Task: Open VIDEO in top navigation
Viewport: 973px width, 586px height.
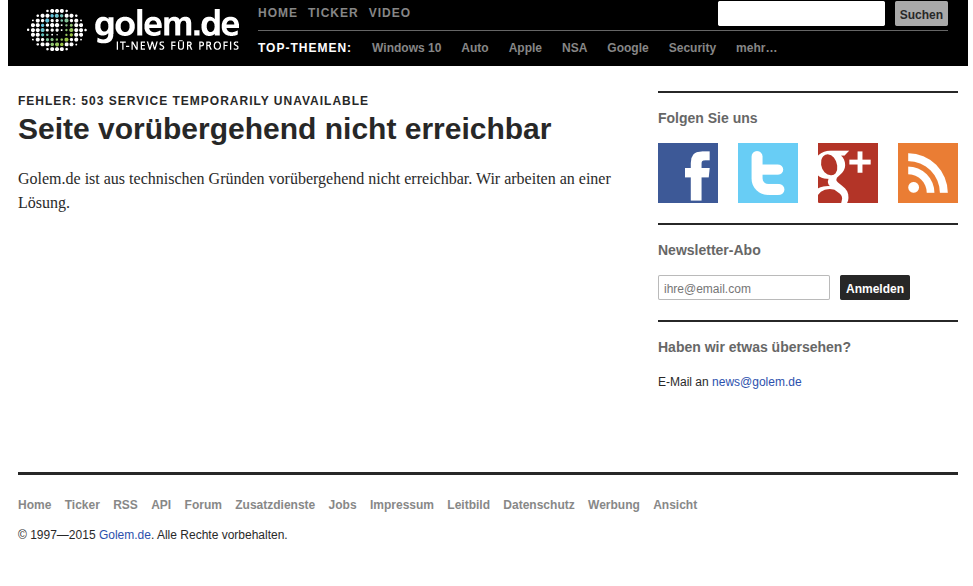Action: tap(389, 12)
